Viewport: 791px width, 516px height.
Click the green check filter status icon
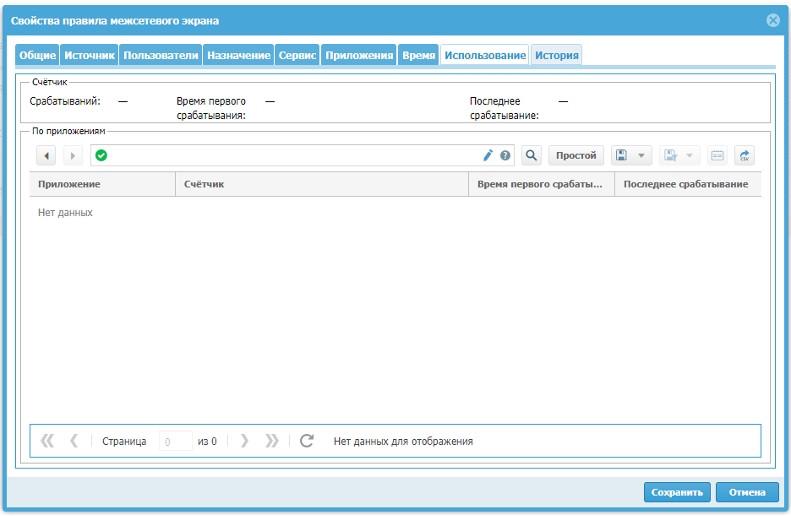pos(101,156)
